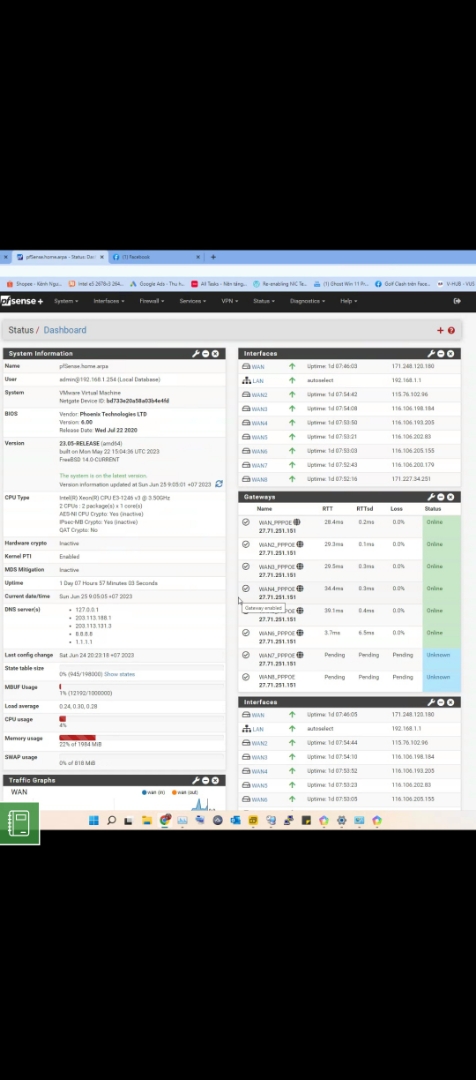Viewport: 476px width, 1080px height.
Task: Collapse the Traffic Graphs widget
Action: 205,780
